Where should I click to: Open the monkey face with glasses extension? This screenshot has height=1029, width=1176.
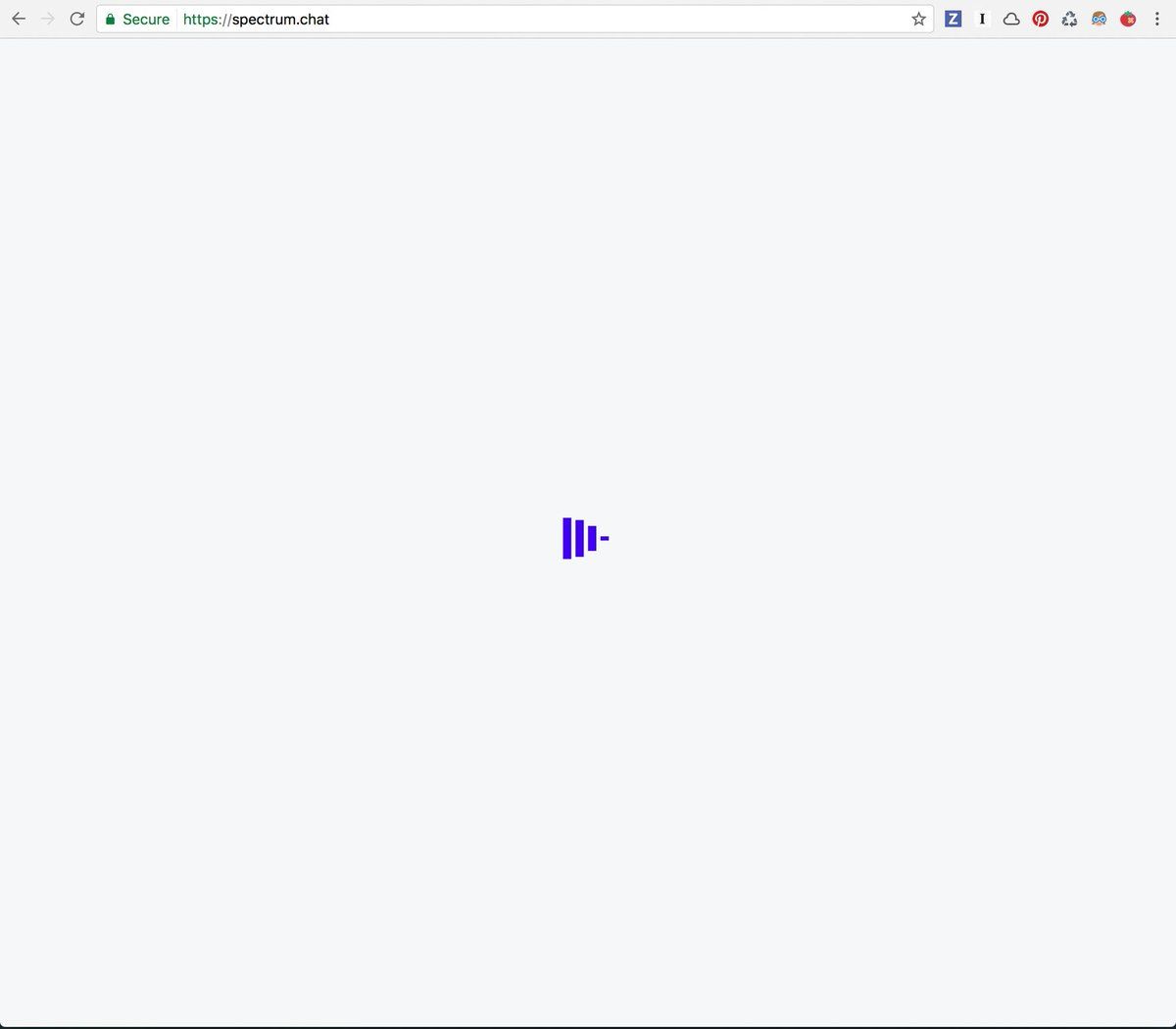(1099, 19)
